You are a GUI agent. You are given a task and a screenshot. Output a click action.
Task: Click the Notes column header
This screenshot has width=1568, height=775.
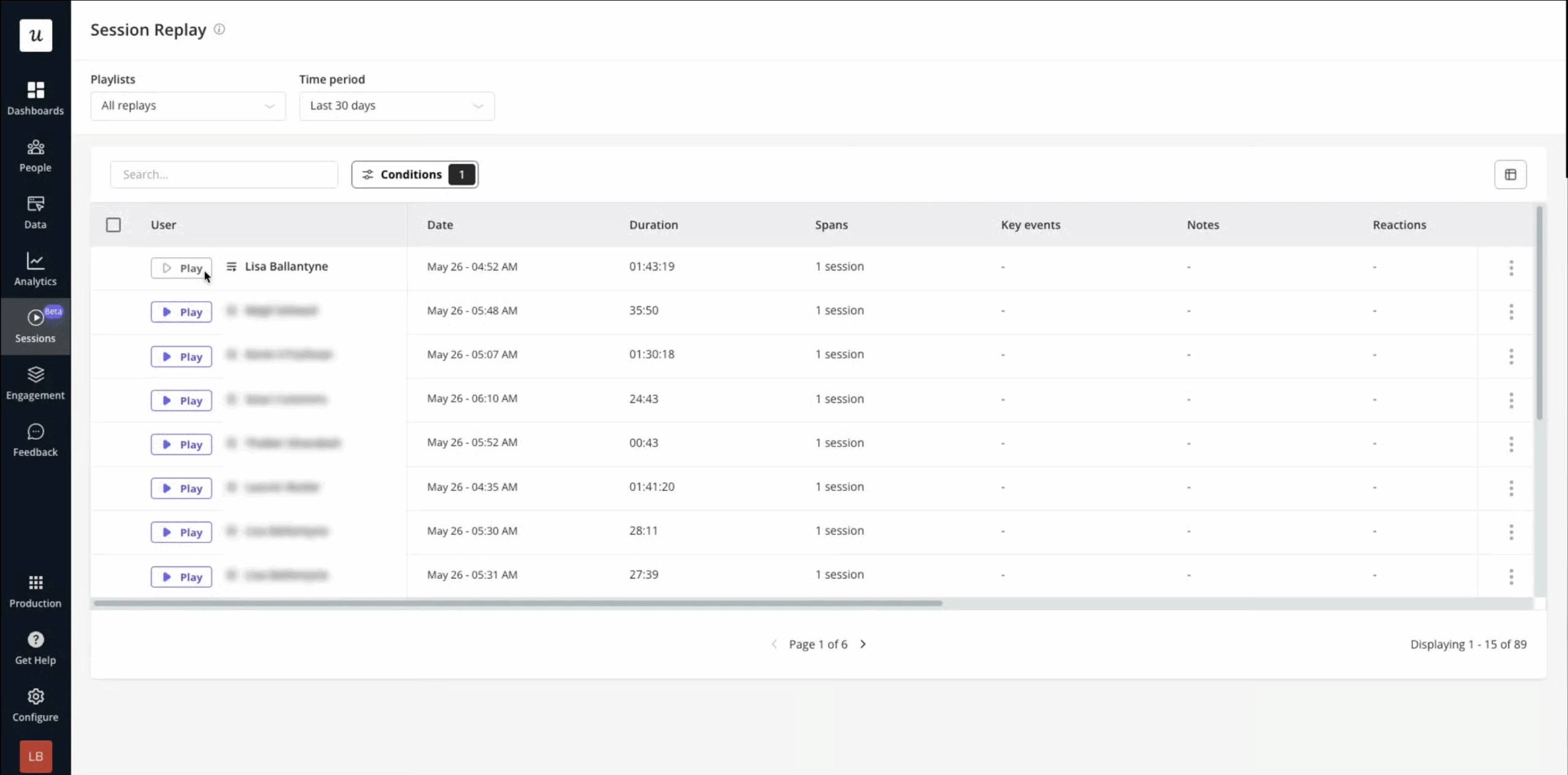[x=1203, y=225]
